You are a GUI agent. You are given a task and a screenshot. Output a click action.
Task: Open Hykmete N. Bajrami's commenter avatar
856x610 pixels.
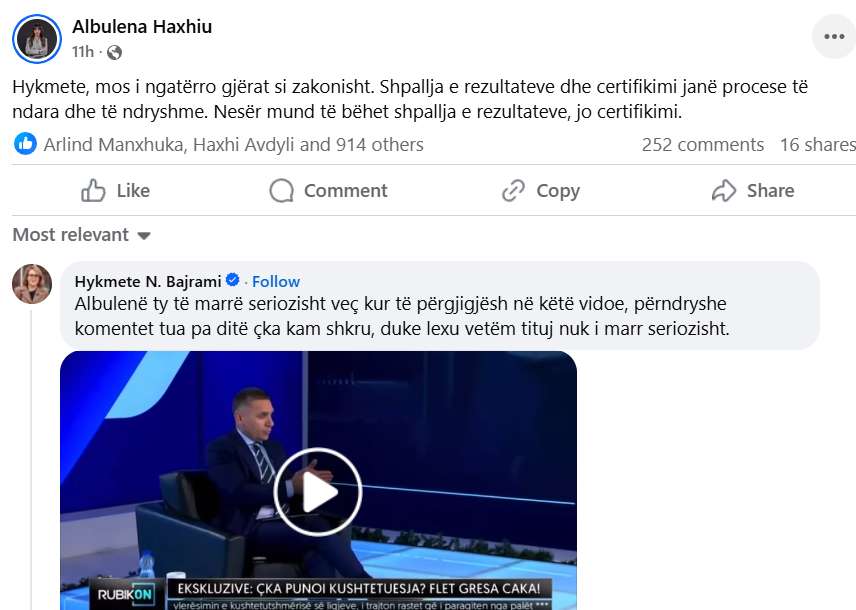tap(32, 284)
